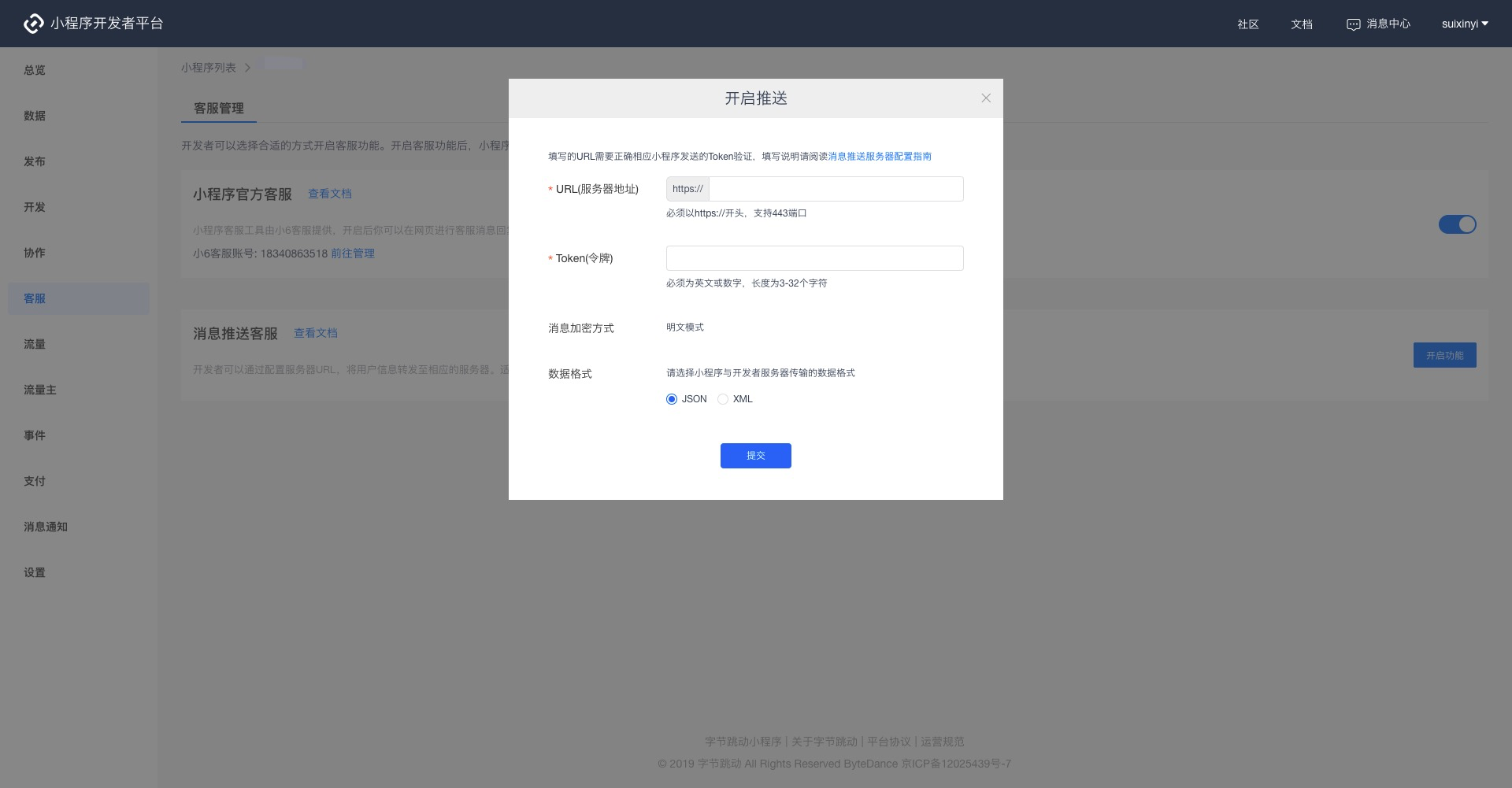
Task: Disable the 小程序官方客服 switch
Action: [x=1458, y=224]
